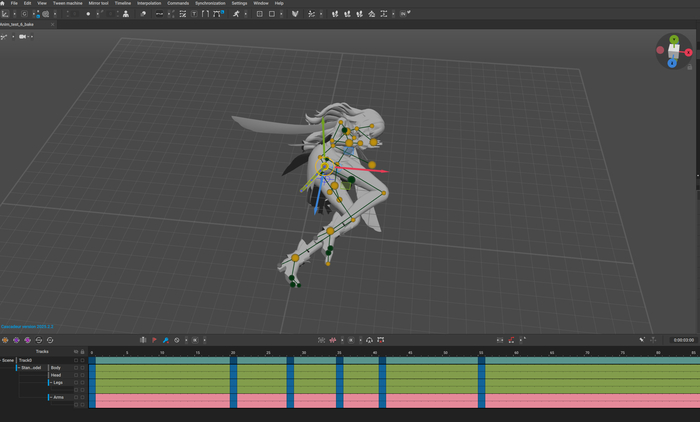Image resolution: width=700 pixels, height=422 pixels.
Task: Click the blue key tool icon in timeline toolbar
Action: (165, 340)
